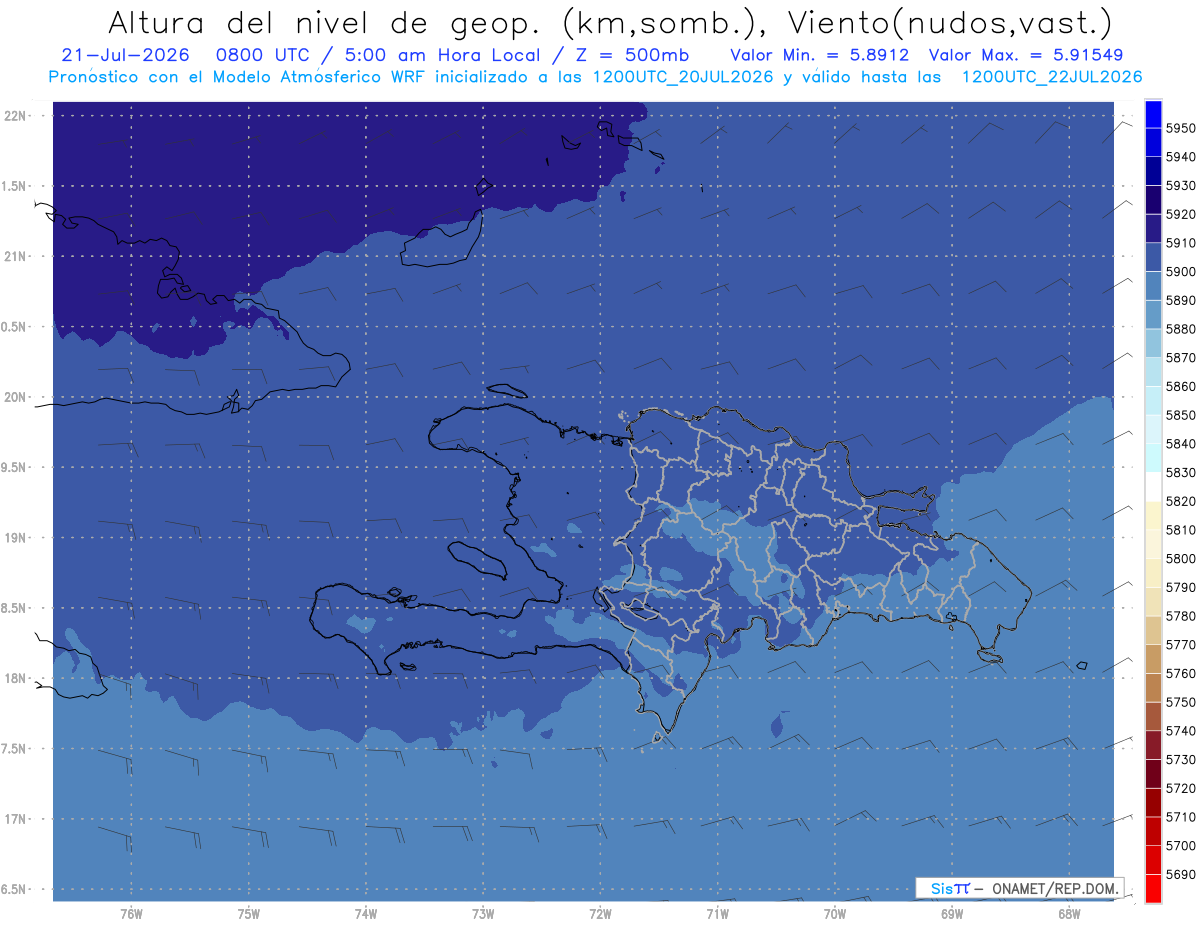Click the '7.5N' latitude label
The width and height of the screenshot is (1200, 927).
click(15, 748)
